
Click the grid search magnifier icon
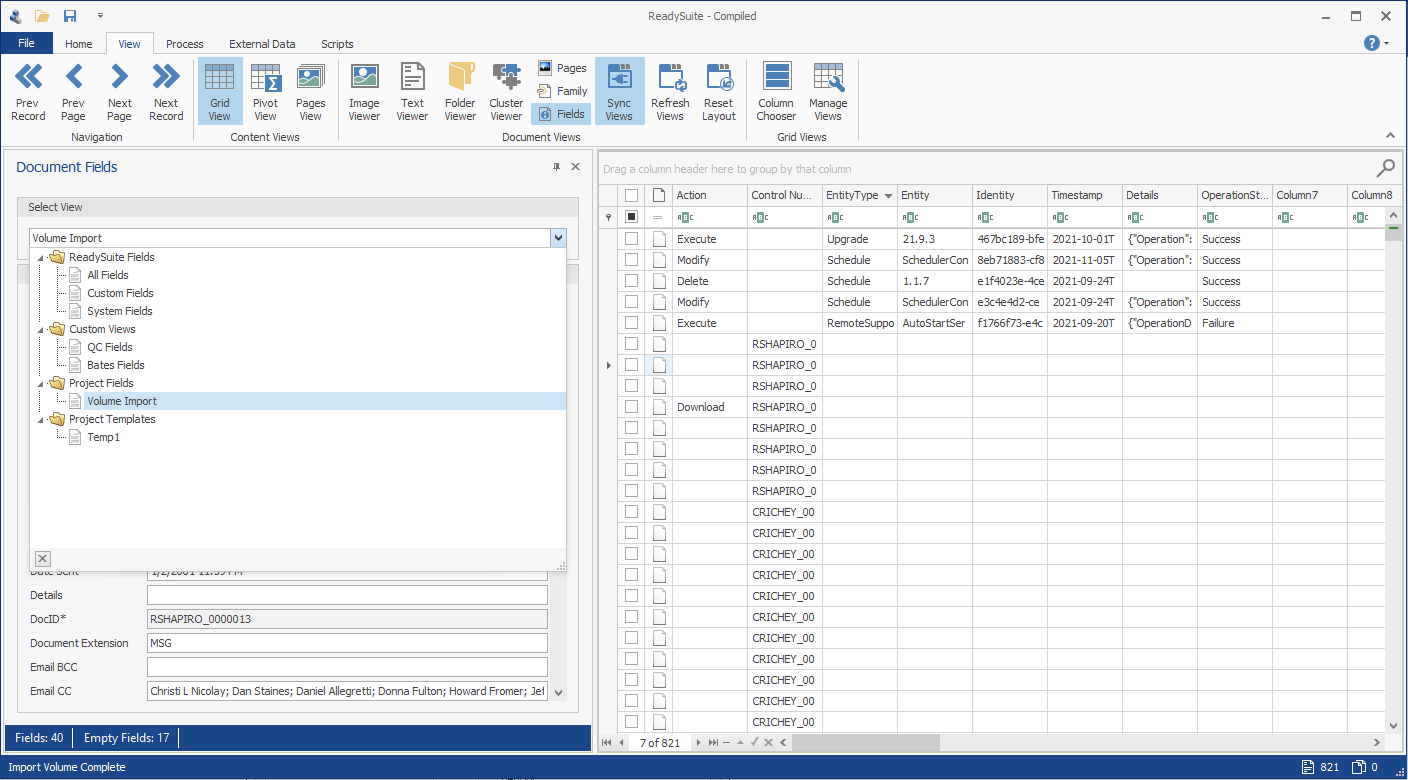click(1386, 168)
